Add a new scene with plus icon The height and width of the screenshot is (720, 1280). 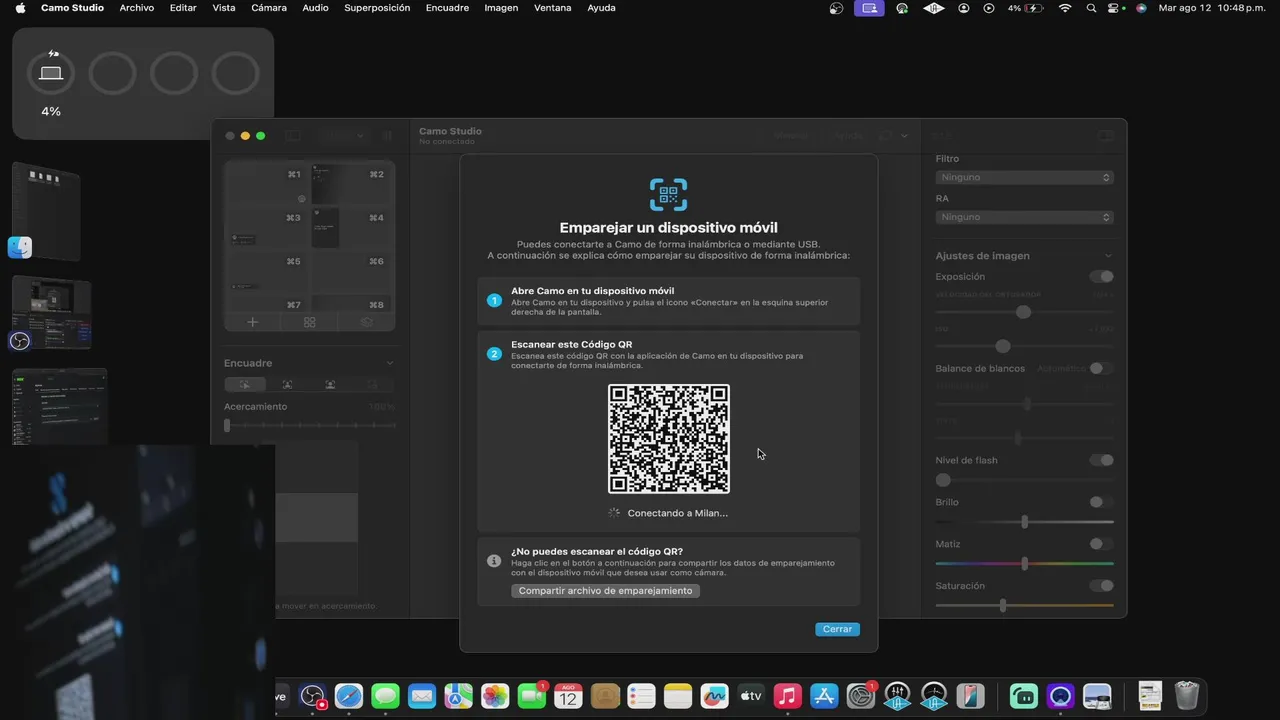pyautogui.click(x=253, y=322)
